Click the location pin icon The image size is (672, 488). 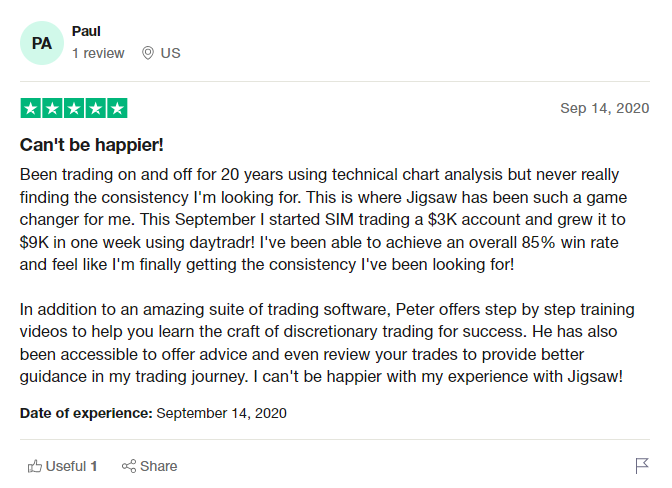pyautogui.click(x=148, y=53)
